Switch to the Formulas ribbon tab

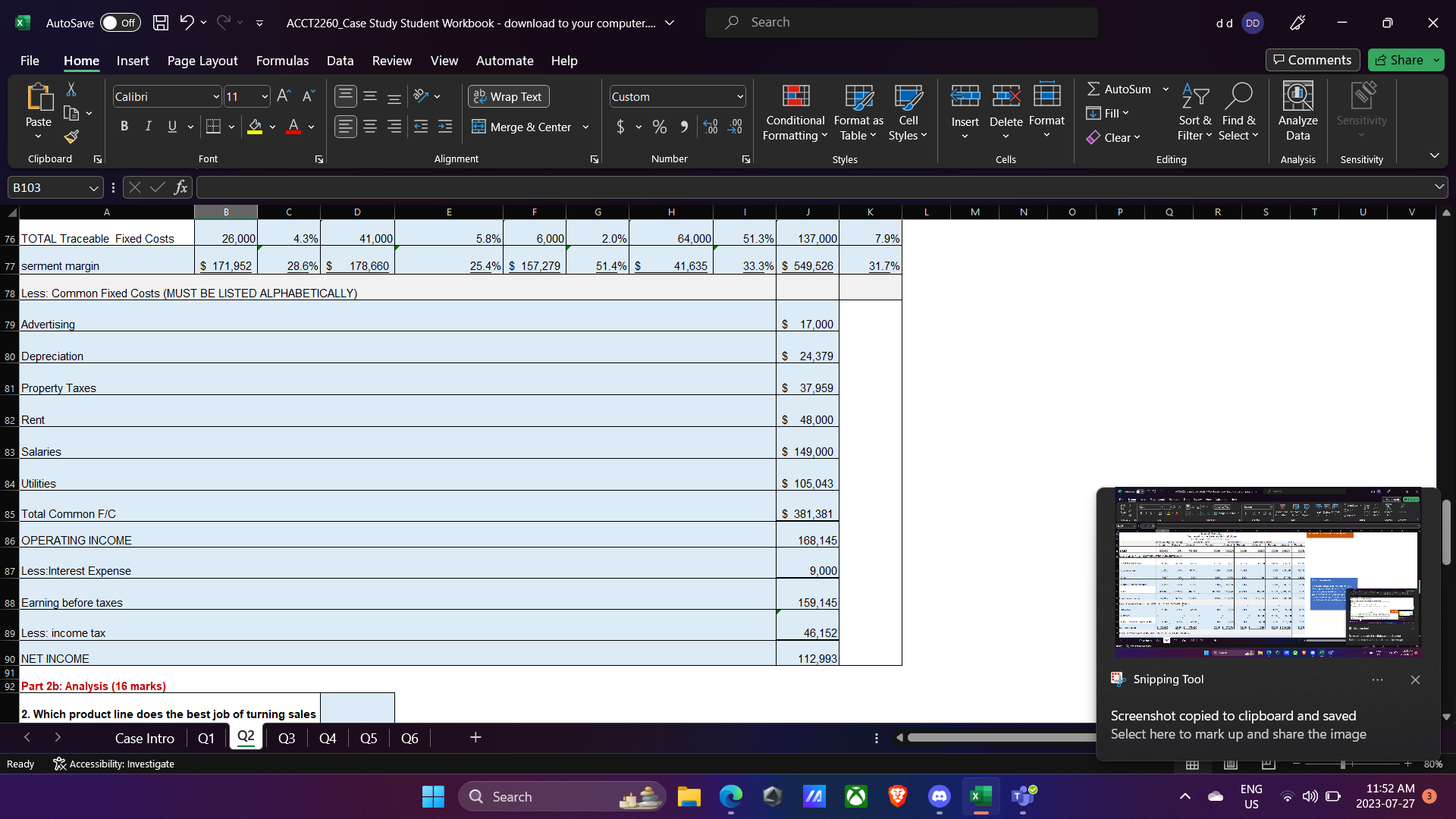(281, 61)
